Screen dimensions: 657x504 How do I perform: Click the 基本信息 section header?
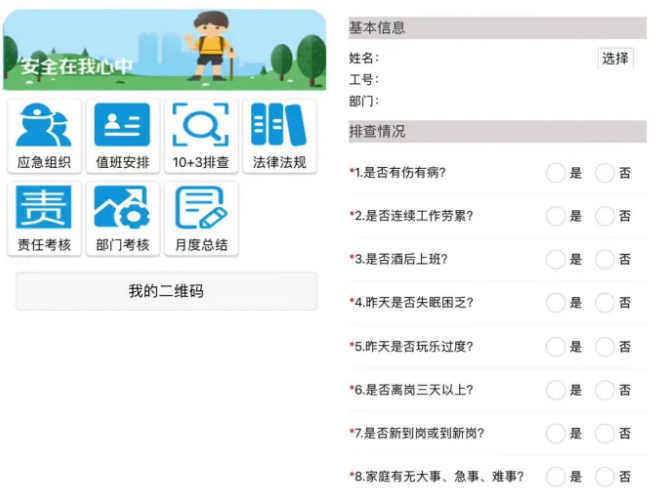[497, 28]
